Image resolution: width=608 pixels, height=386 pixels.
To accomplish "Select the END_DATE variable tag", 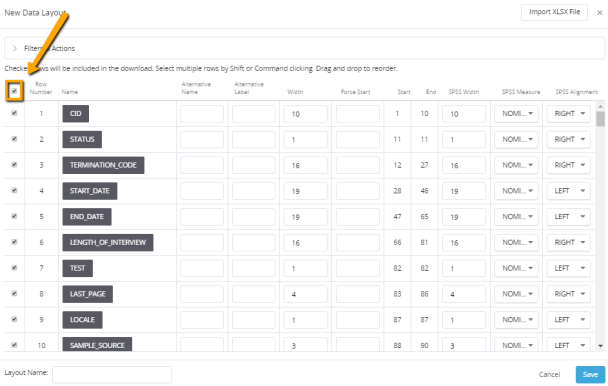I will [x=87, y=217].
